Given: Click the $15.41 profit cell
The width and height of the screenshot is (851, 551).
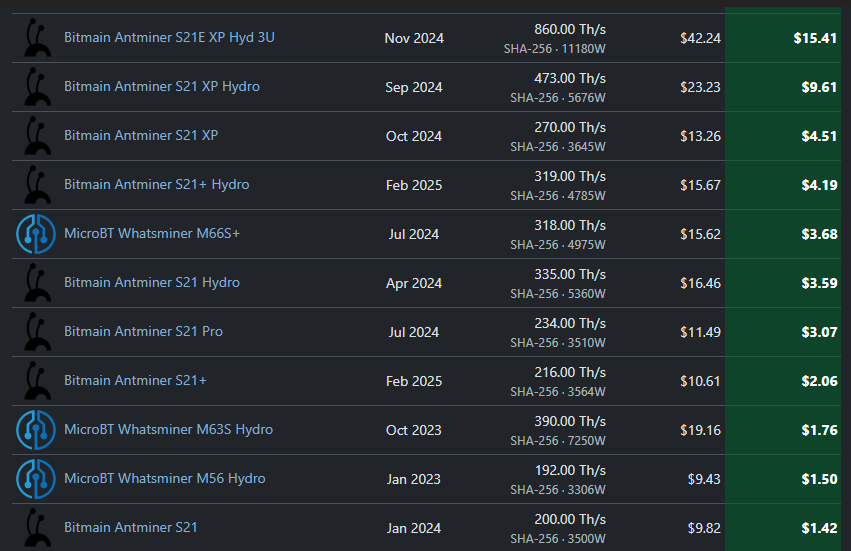Looking at the screenshot, I should tap(783, 38).
